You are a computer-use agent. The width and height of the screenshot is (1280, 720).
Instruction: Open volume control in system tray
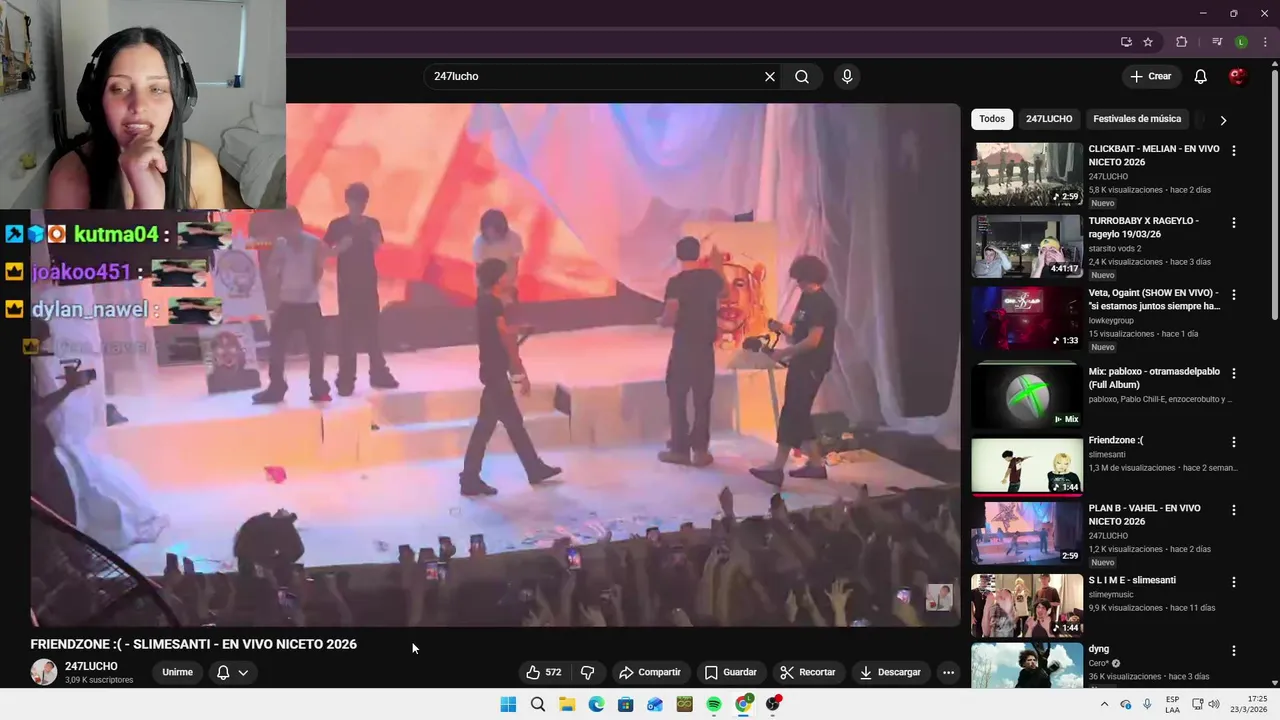[x=1214, y=704]
